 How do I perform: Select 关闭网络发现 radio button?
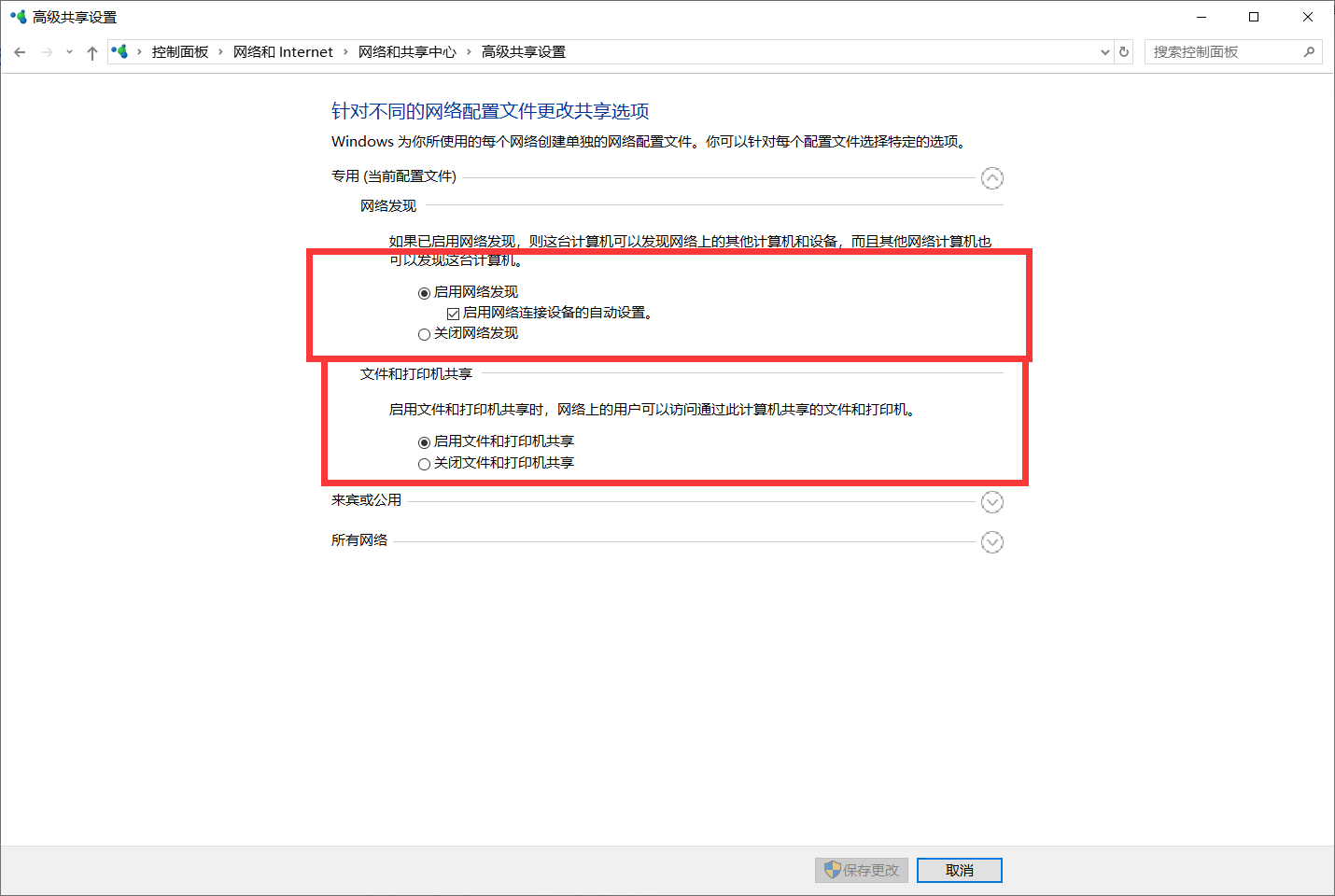coord(424,334)
